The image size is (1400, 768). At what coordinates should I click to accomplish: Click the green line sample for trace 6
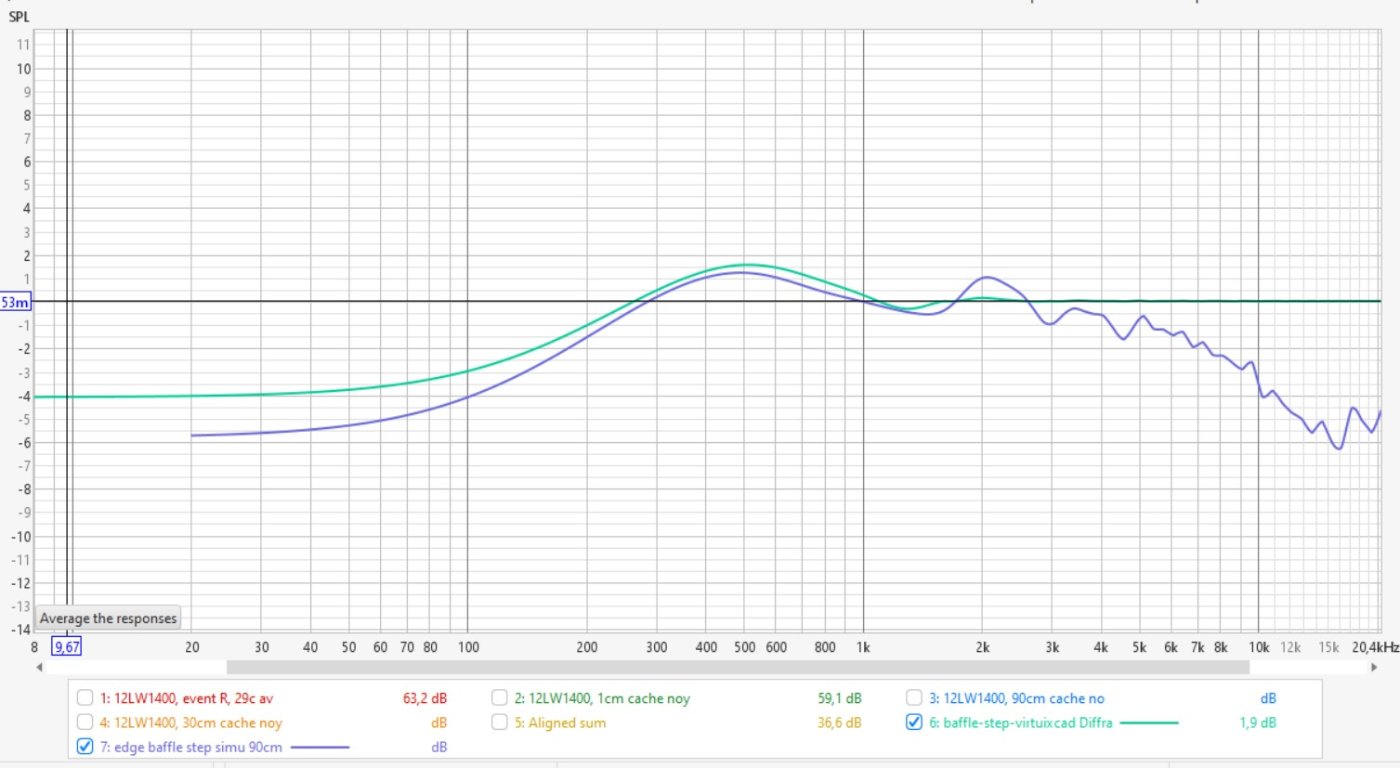[x=1149, y=722]
